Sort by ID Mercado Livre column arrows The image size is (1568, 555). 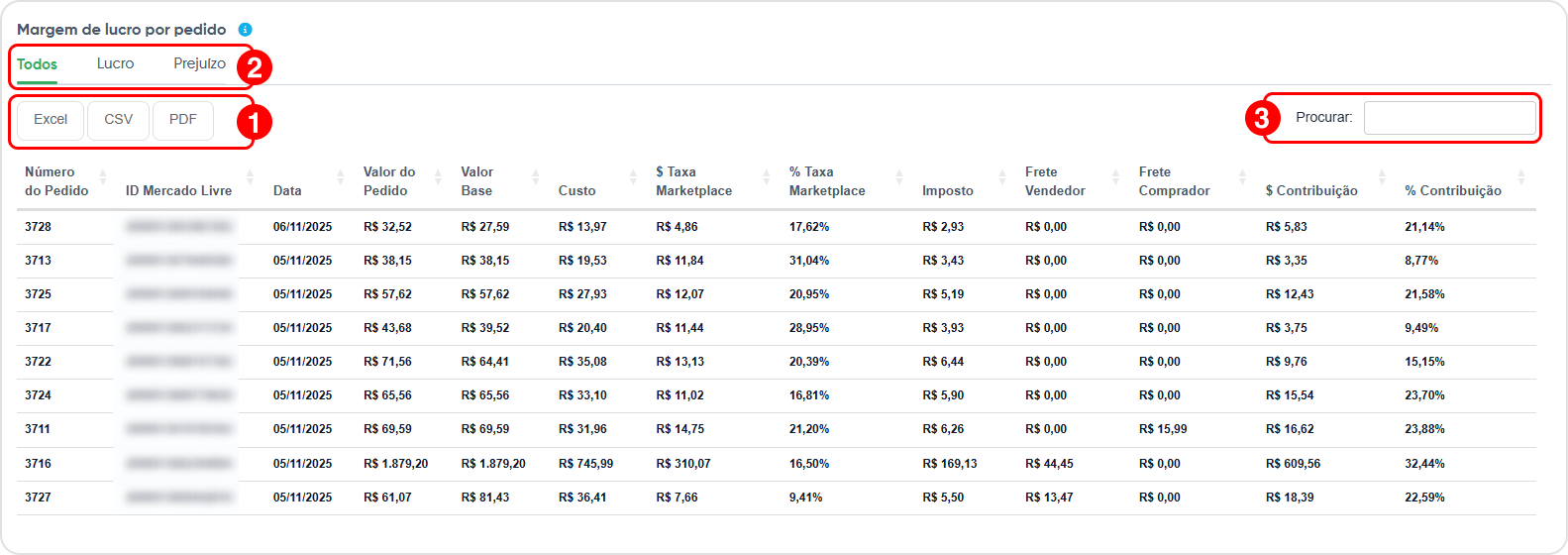(250, 177)
